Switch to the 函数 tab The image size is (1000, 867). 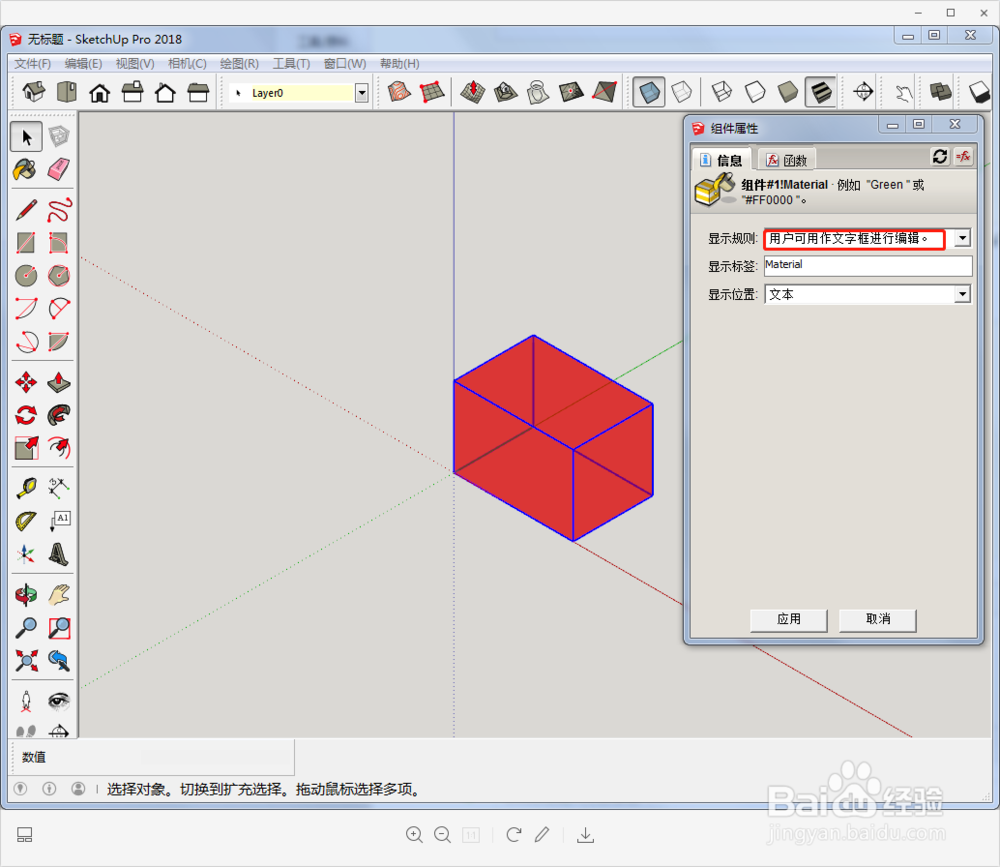pos(787,160)
